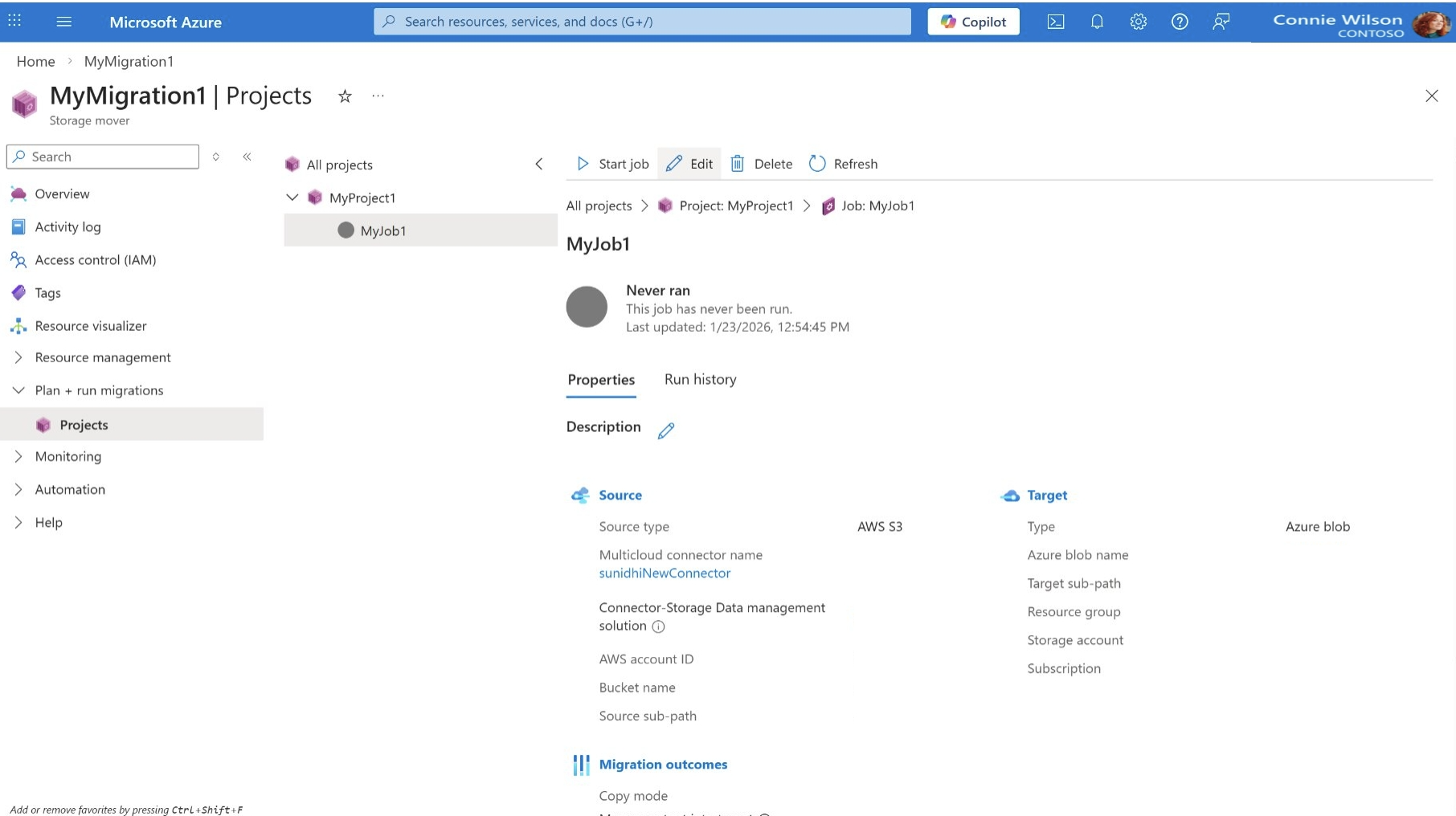Click the Storage mover resource icon

tap(24, 104)
